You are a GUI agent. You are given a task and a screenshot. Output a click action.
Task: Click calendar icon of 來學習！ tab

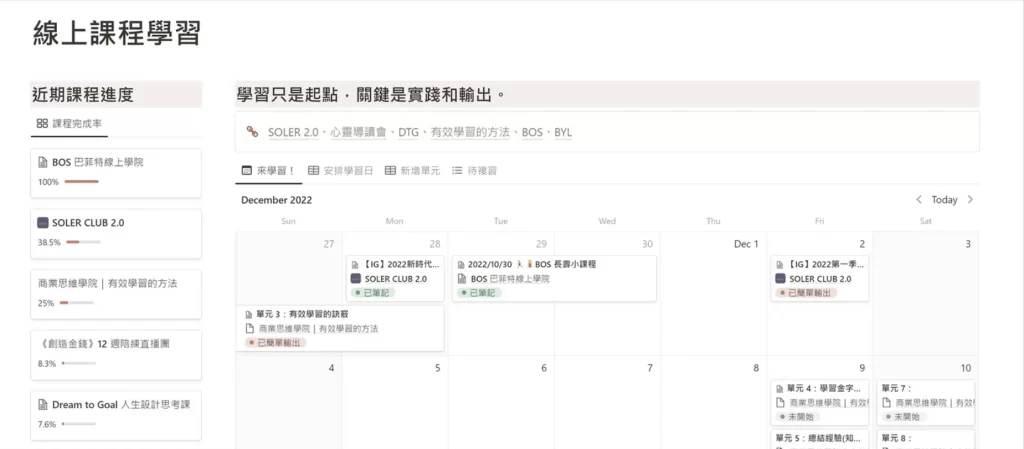[x=246, y=171]
